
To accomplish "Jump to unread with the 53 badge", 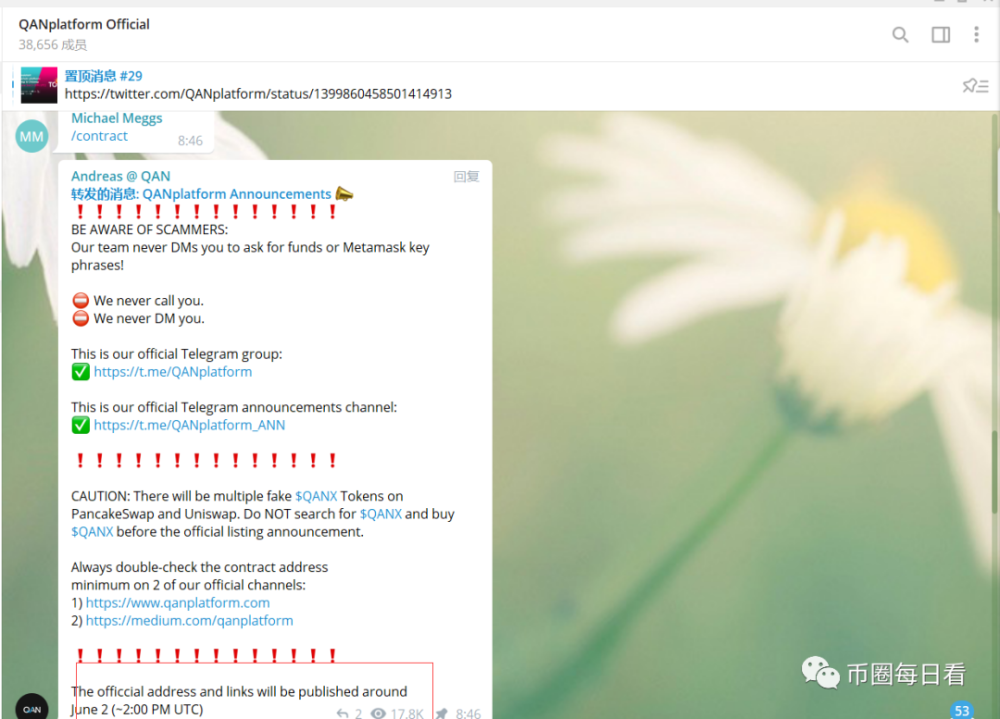I will point(962,710).
